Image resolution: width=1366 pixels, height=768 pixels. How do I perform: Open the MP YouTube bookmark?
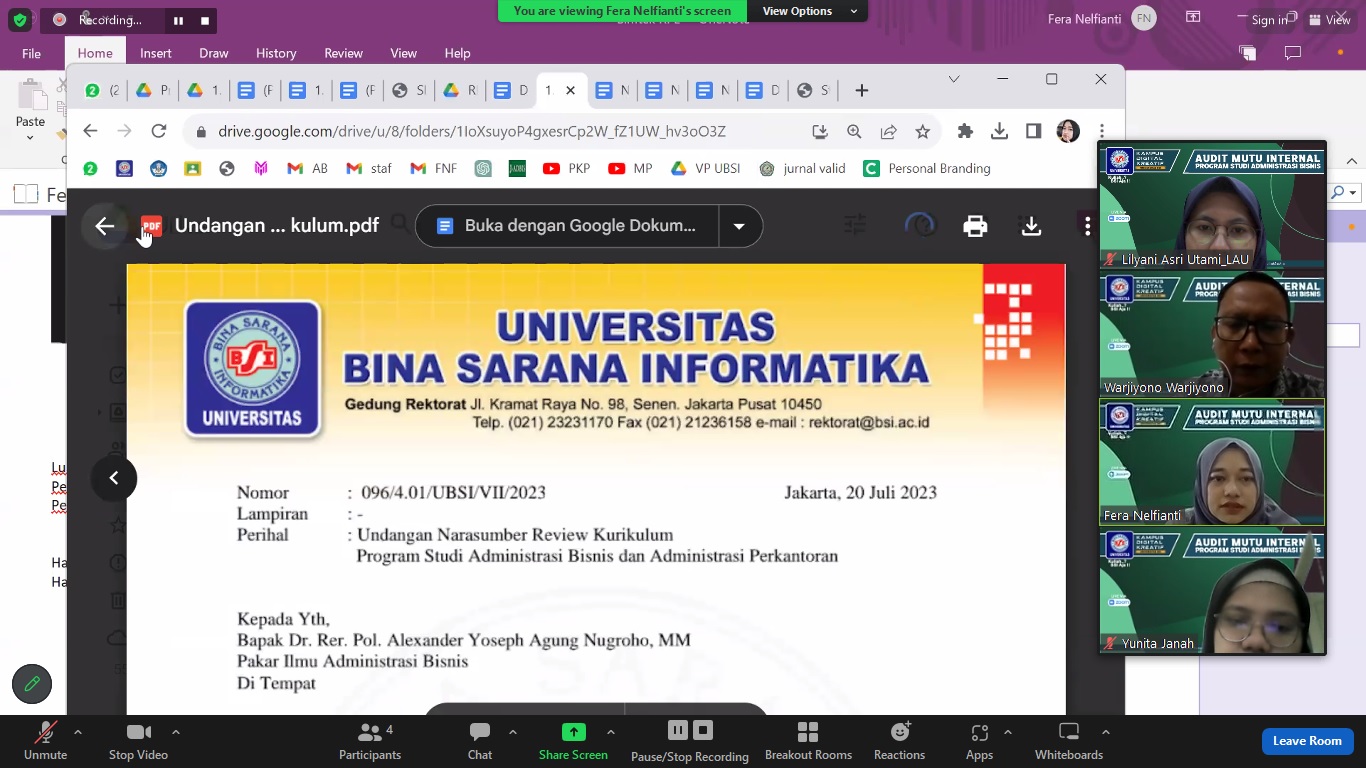630,168
